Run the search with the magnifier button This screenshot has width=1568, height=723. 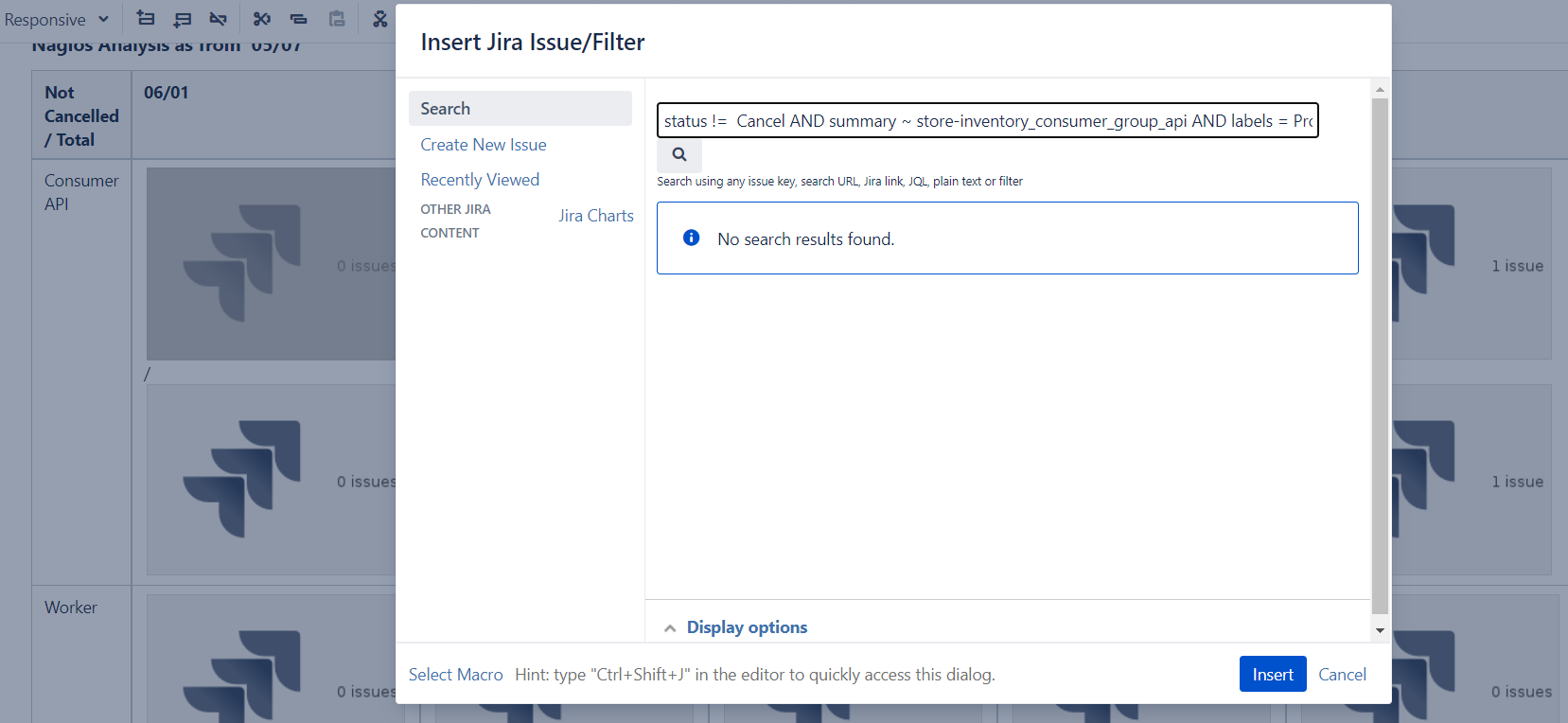(x=679, y=155)
